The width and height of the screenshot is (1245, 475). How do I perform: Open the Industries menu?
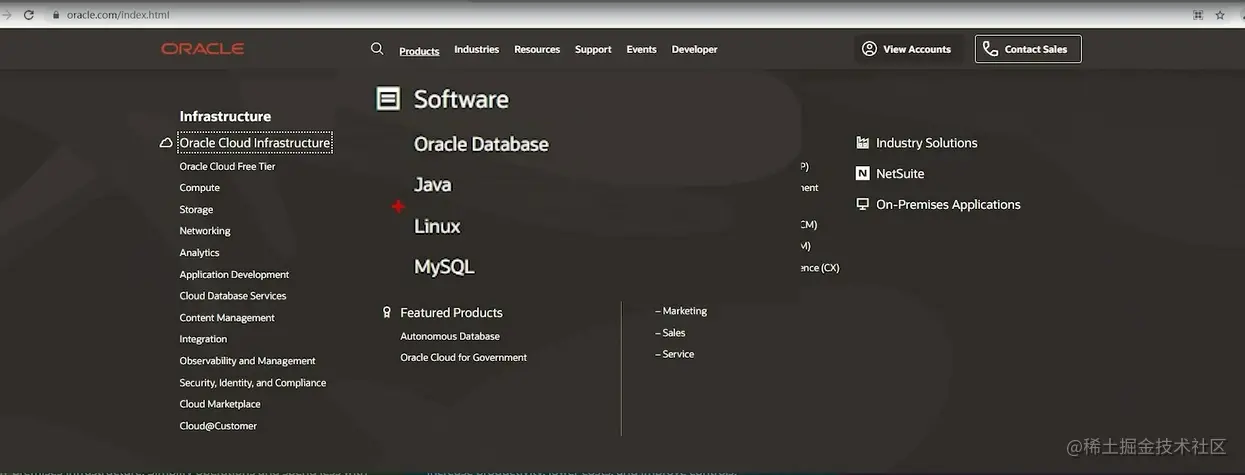(x=476, y=49)
